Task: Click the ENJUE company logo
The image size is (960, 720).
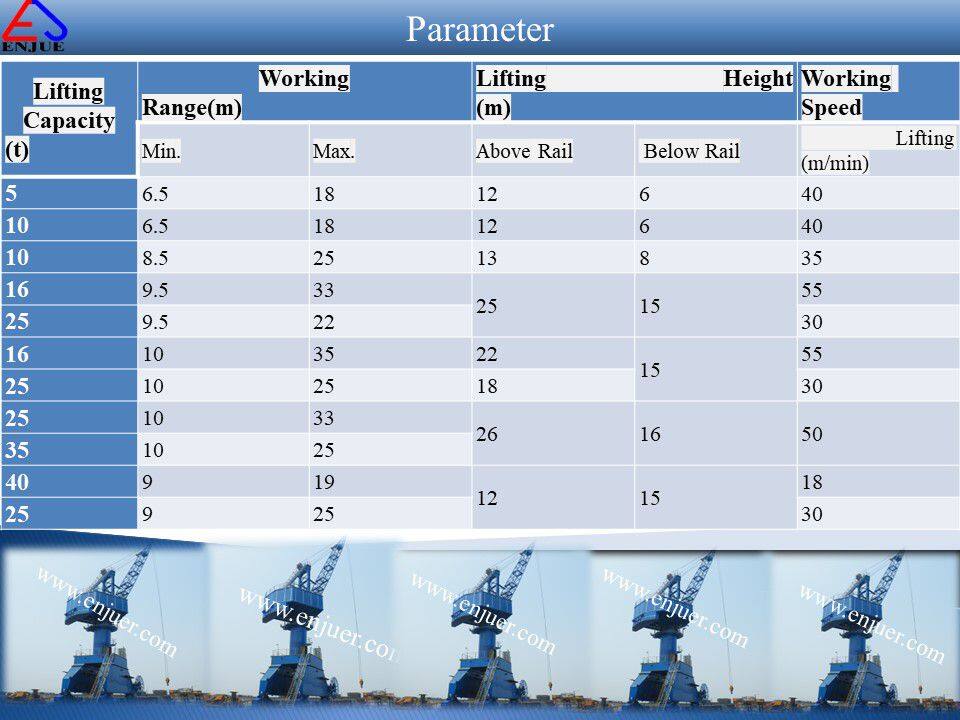Action: pyautogui.click(x=35, y=26)
